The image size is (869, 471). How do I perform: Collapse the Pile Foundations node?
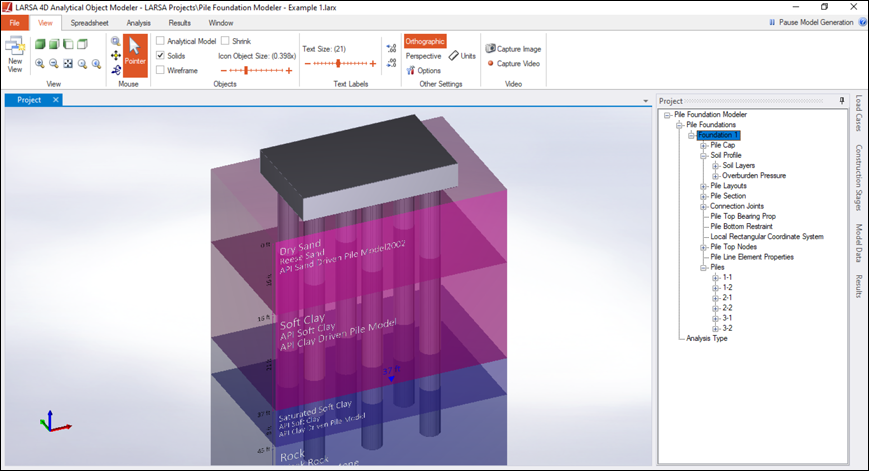[679, 125]
